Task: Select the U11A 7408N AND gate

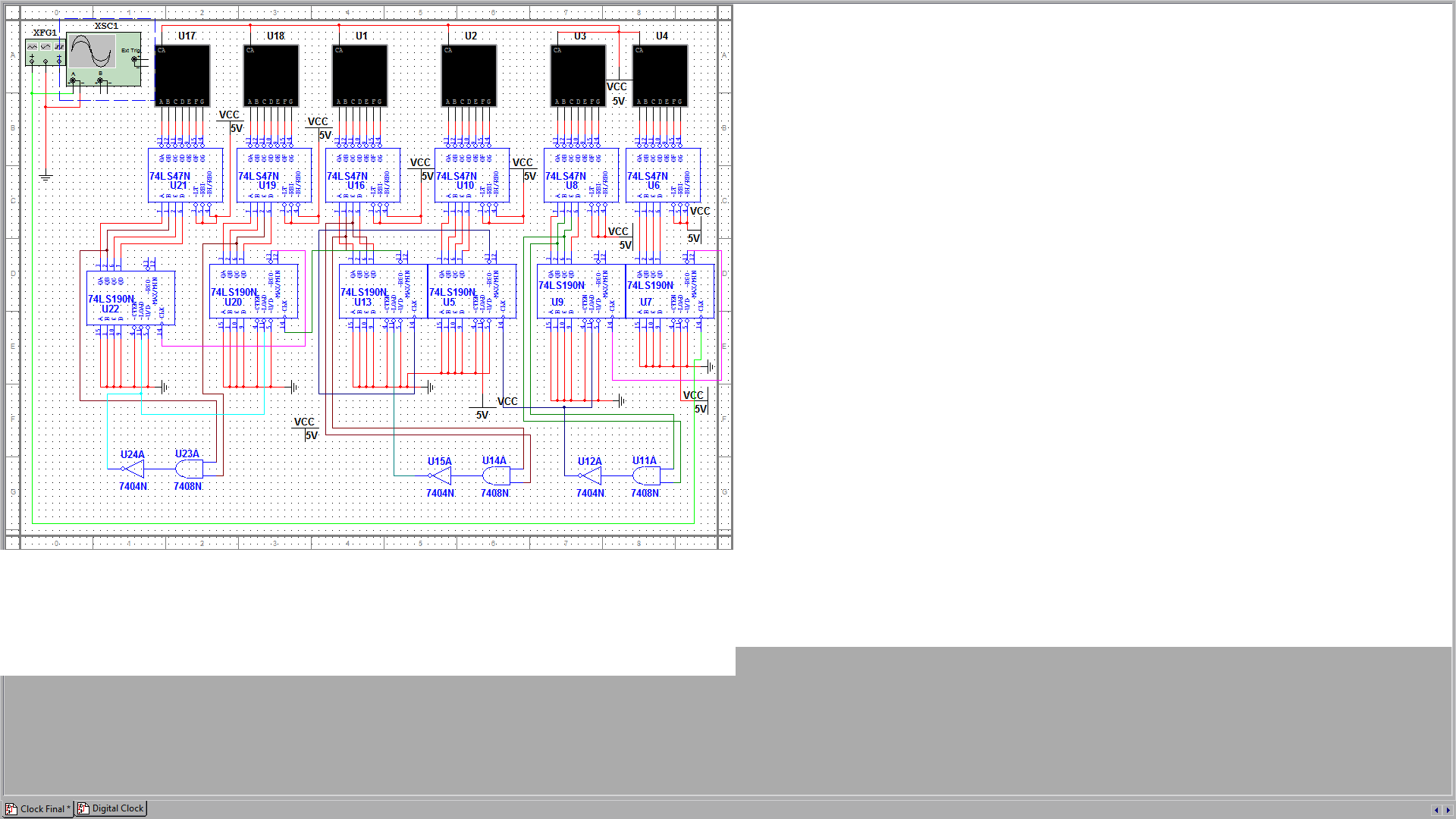Action: click(x=646, y=475)
